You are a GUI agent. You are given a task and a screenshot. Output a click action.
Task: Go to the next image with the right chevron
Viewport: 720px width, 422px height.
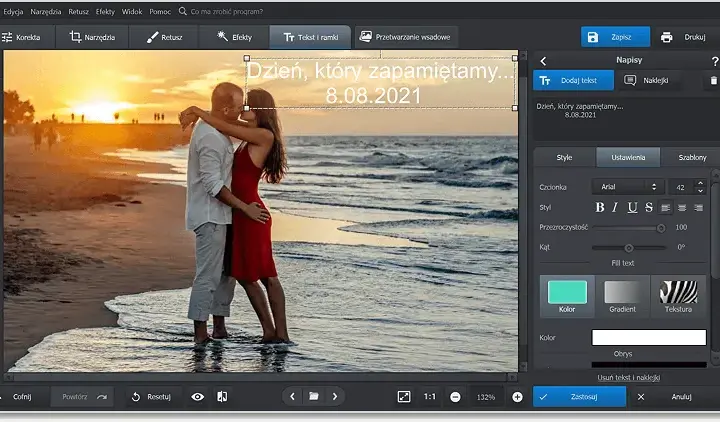pos(335,396)
